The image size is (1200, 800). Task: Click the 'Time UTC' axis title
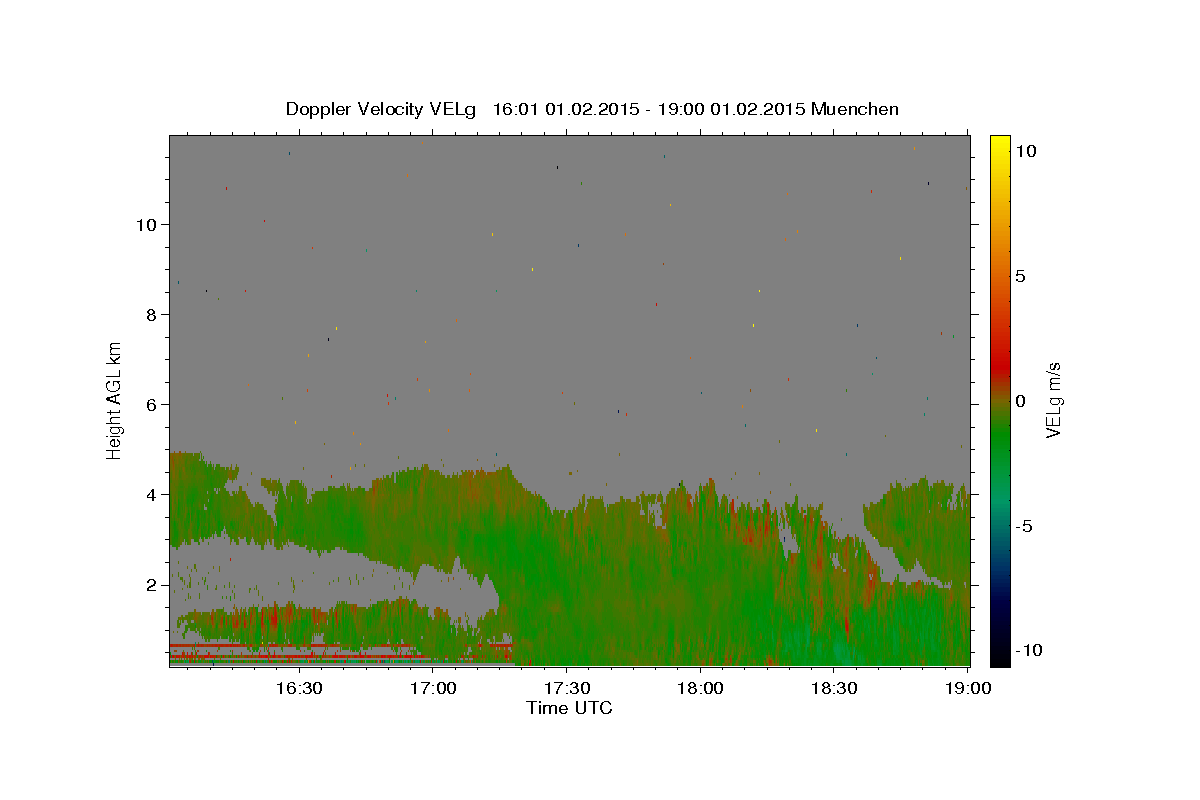click(569, 708)
